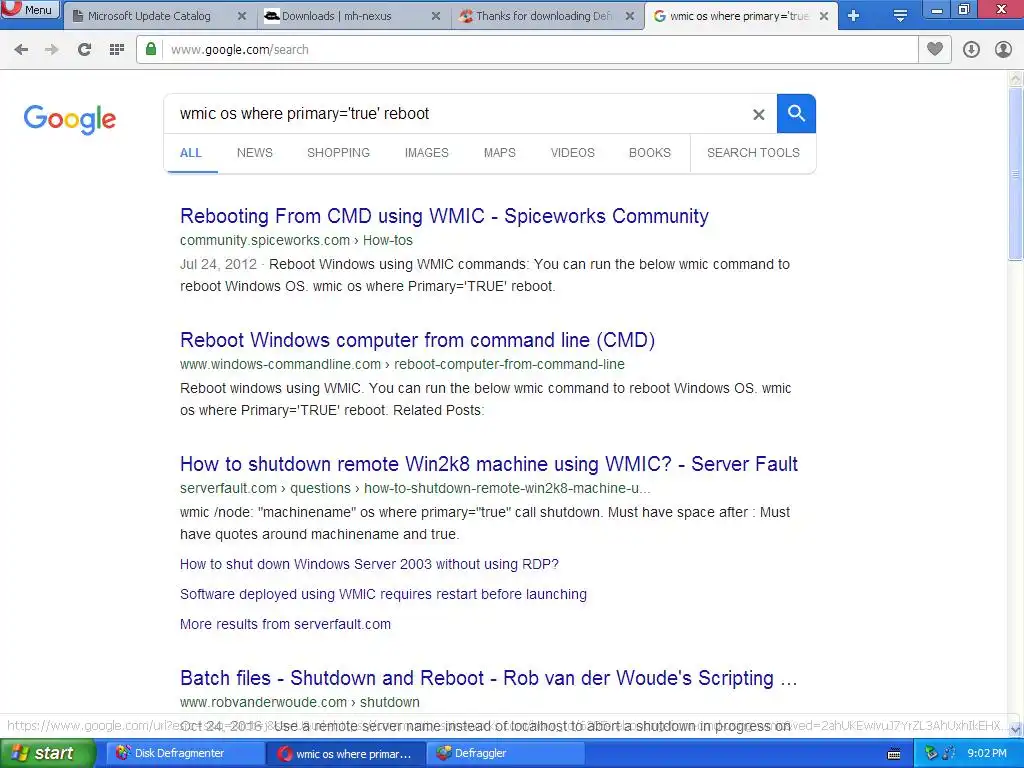The width and height of the screenshot is (1024, 768).
Task: Click community.spiceworks.com How-tos URL text
Action: 296,240
